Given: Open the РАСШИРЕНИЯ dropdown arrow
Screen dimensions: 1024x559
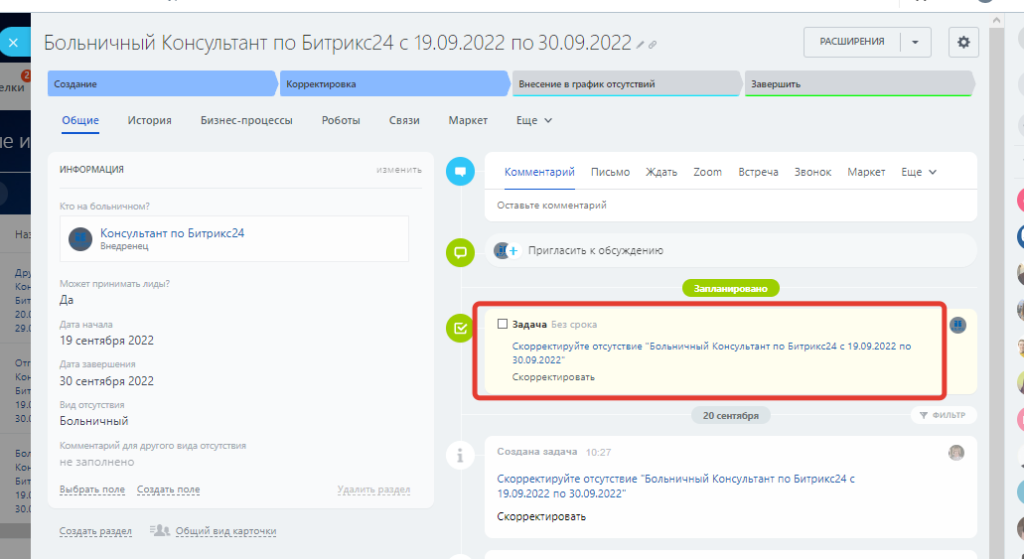Looking at the screenshot, I should tap(916, 42).
